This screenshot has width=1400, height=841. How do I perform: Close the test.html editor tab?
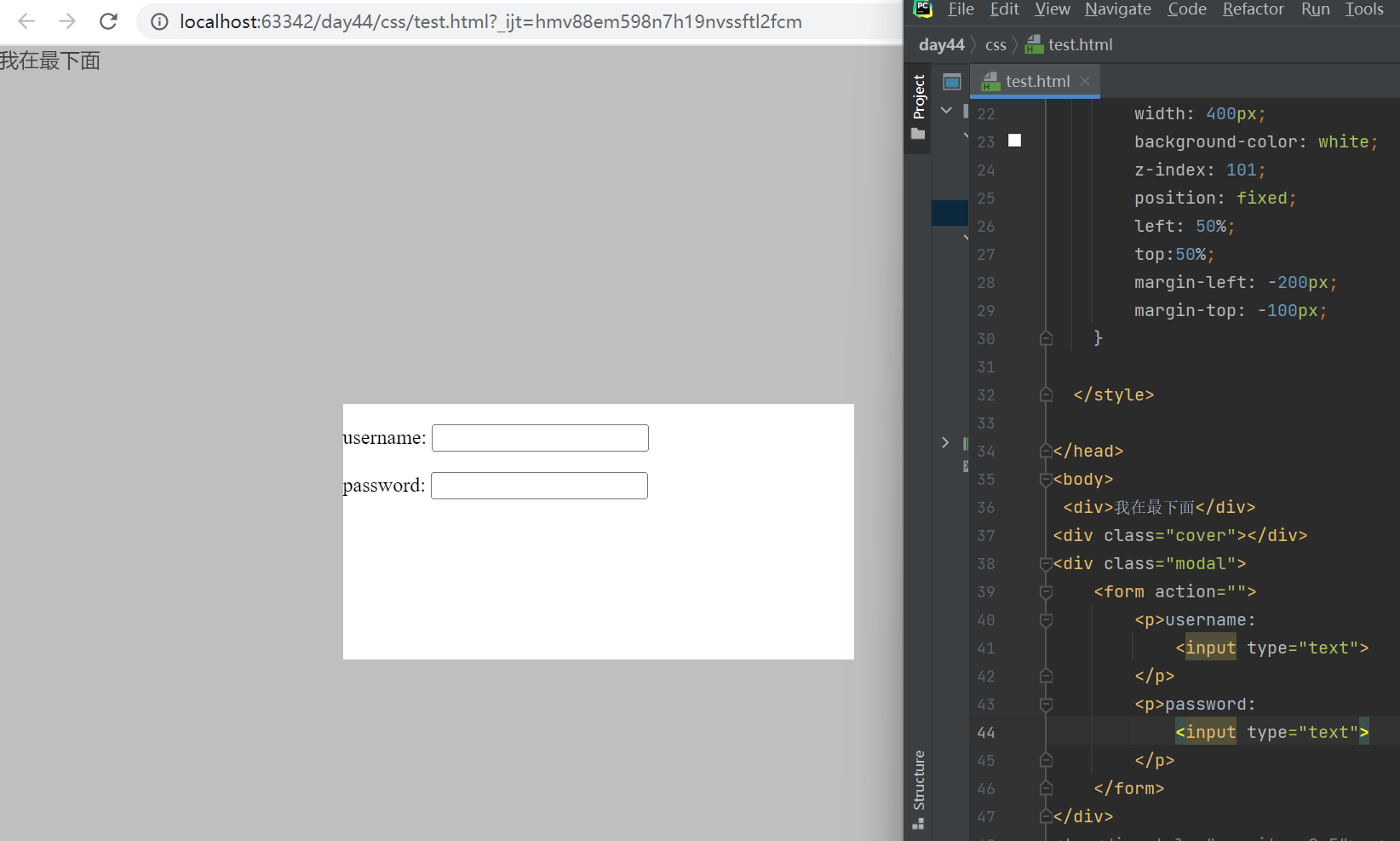(1084, 81)
